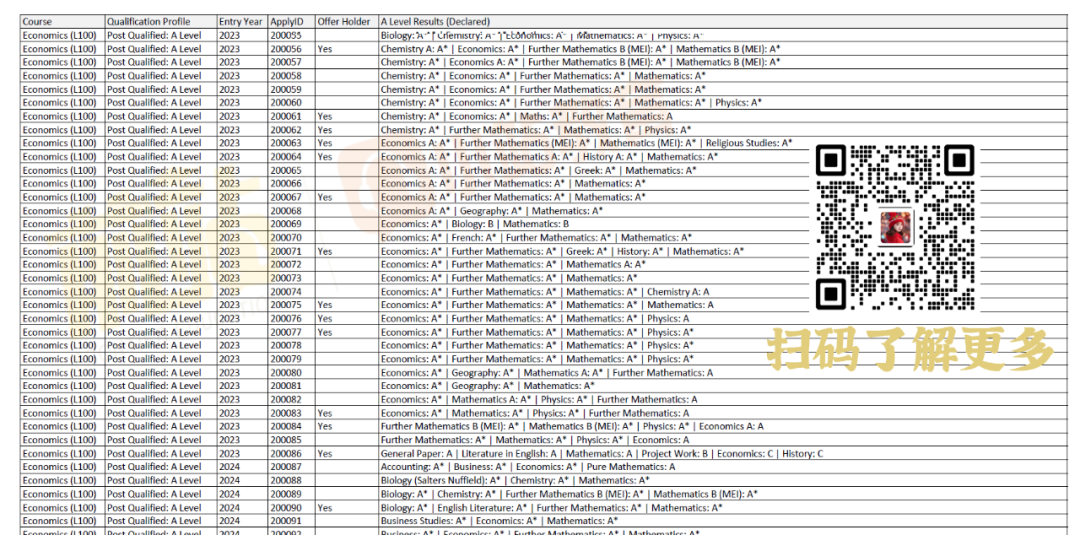Select ApplyID 200060
This screenshot has height=535, width=1080.
click(x=291, y=103)
